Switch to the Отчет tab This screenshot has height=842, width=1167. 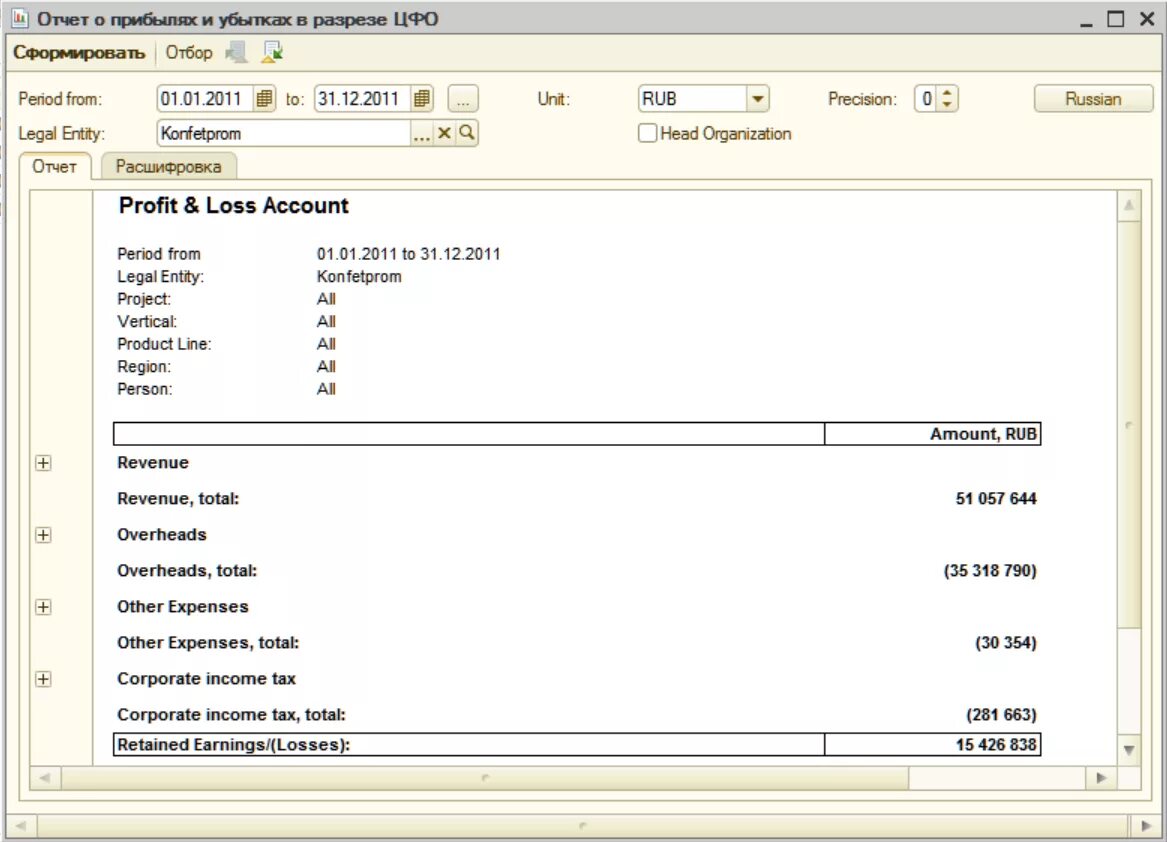(54, 167)
